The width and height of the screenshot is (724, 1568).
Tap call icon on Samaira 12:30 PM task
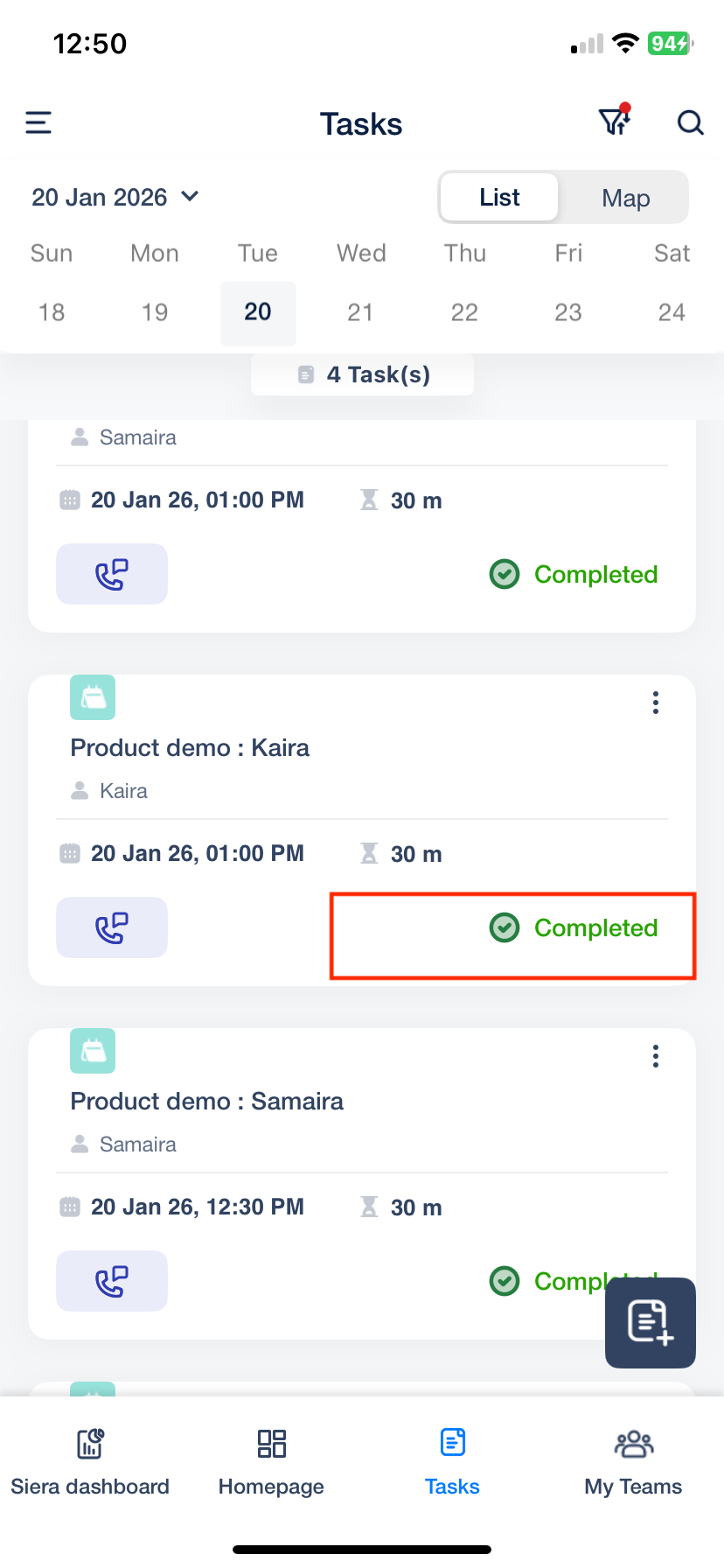click(112, 1281)
